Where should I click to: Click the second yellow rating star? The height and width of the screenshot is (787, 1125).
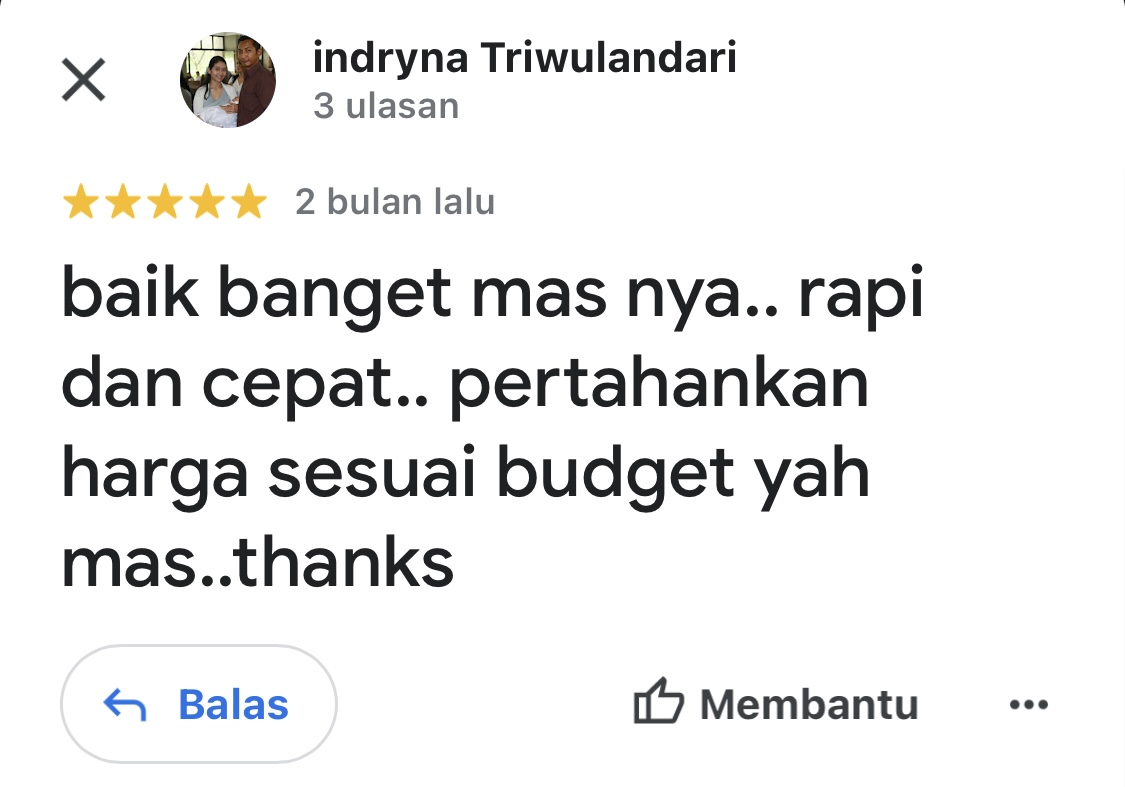tap(123, 202)
